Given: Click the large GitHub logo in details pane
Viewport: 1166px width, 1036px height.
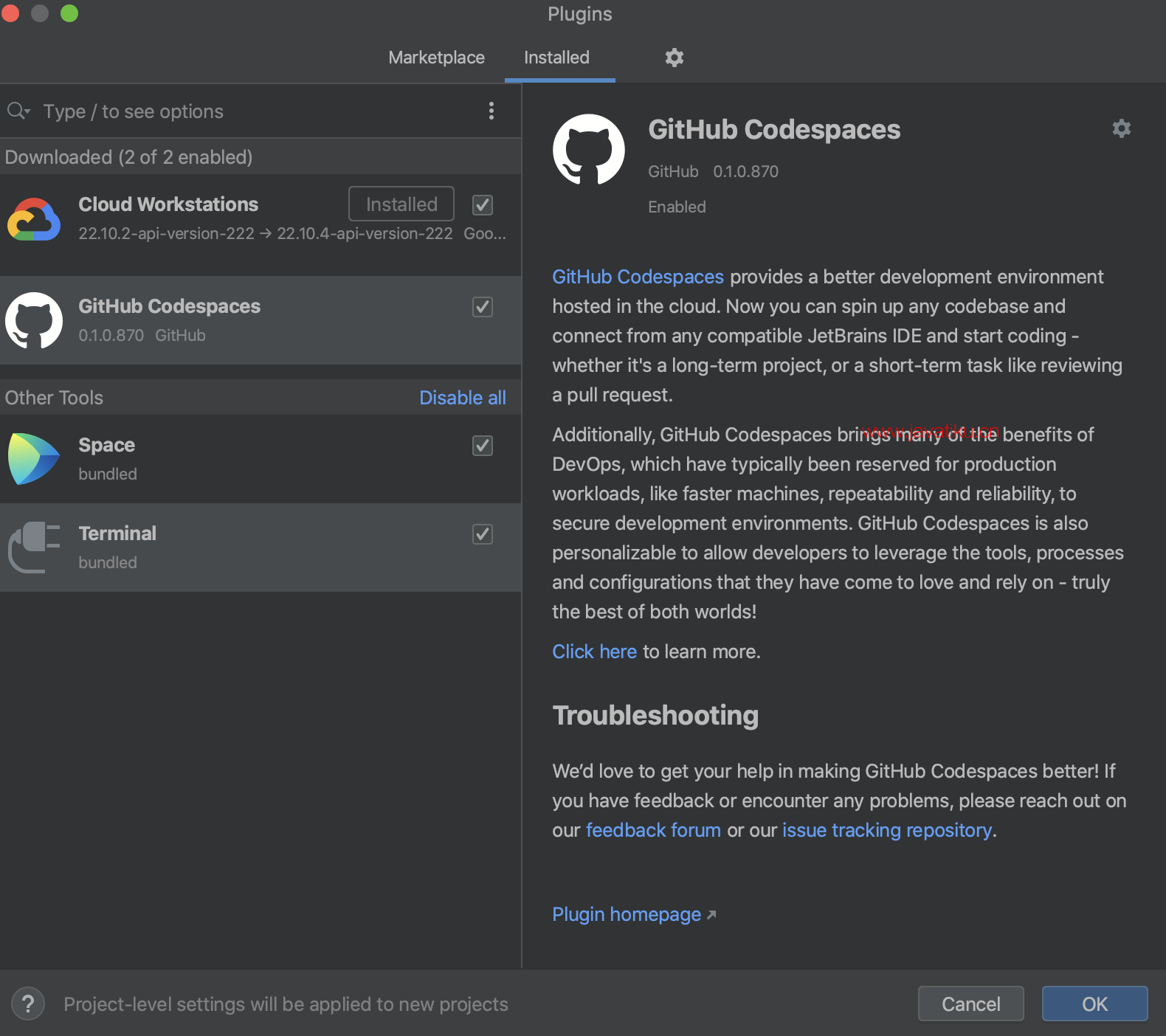Looking at the screenshot, I should [588, 150].
